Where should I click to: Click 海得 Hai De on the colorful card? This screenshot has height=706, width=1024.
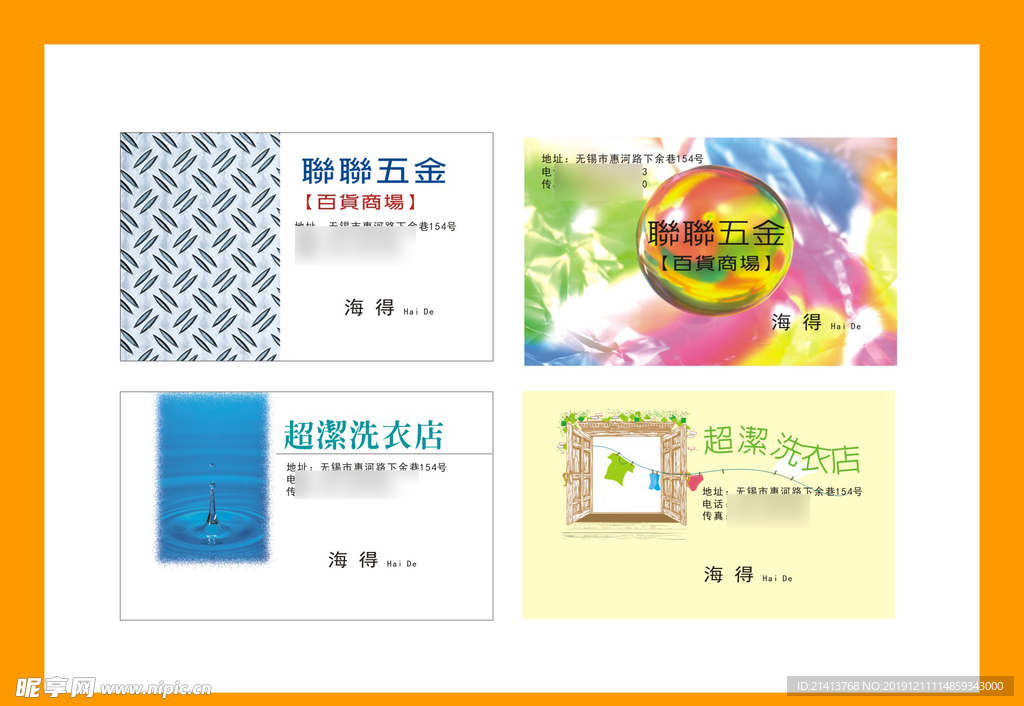pos(797,322)
